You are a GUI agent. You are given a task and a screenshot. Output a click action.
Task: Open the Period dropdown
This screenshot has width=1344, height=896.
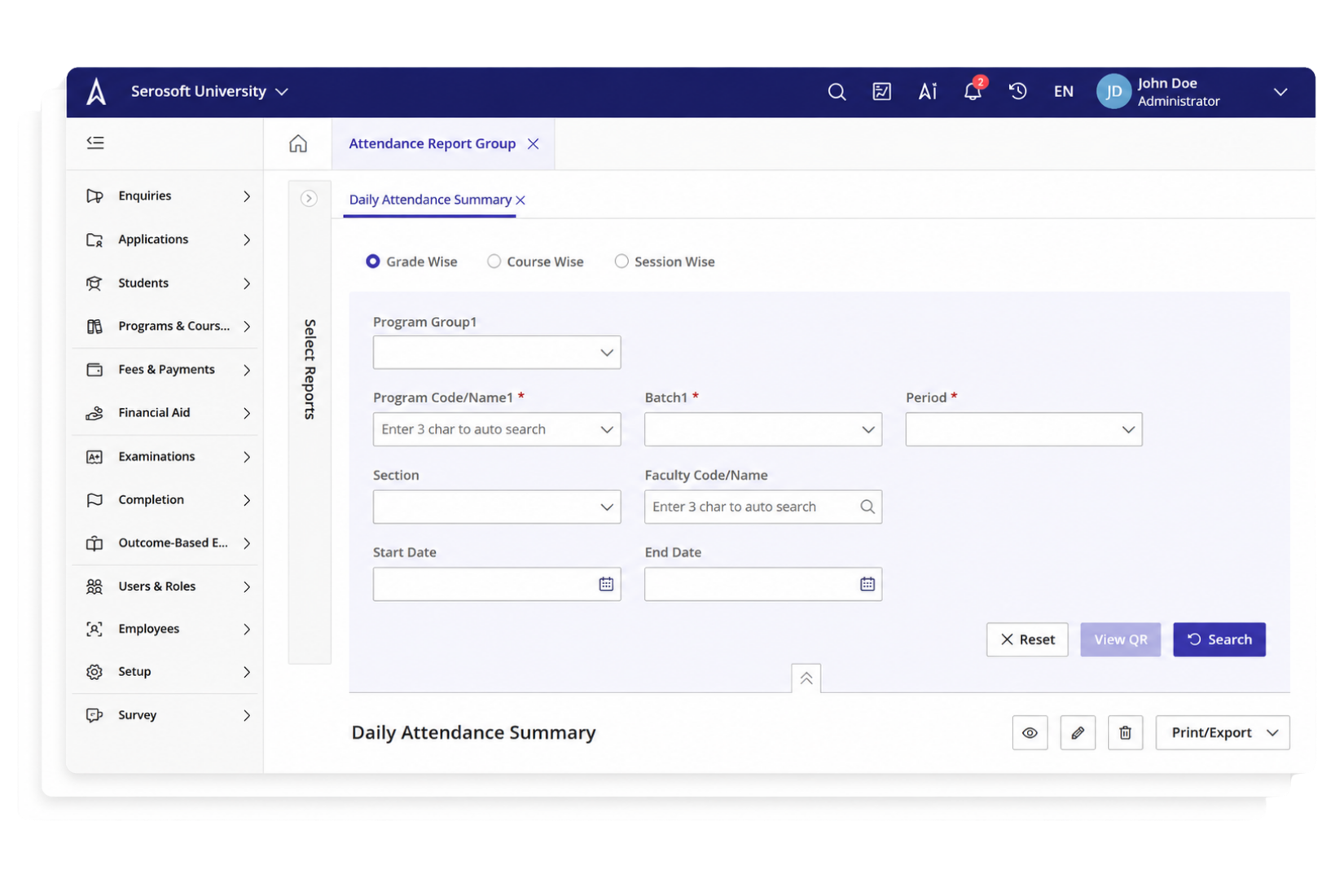click(1024, 429)
